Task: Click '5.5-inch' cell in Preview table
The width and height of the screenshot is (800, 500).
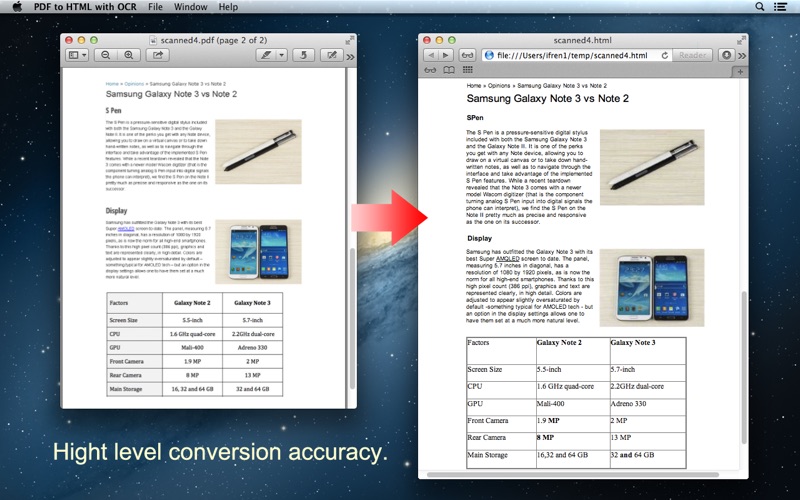Action: (x=192, y=320)
